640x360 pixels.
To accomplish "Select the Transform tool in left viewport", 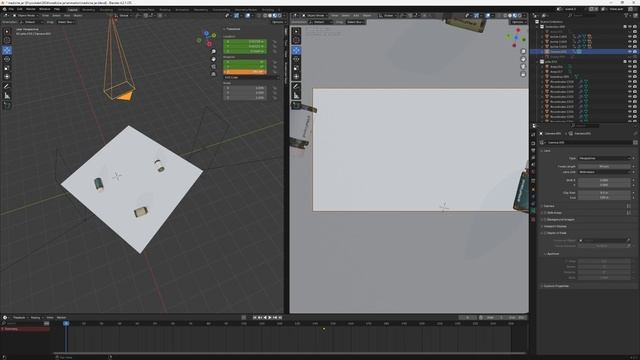I will [7, 76].
